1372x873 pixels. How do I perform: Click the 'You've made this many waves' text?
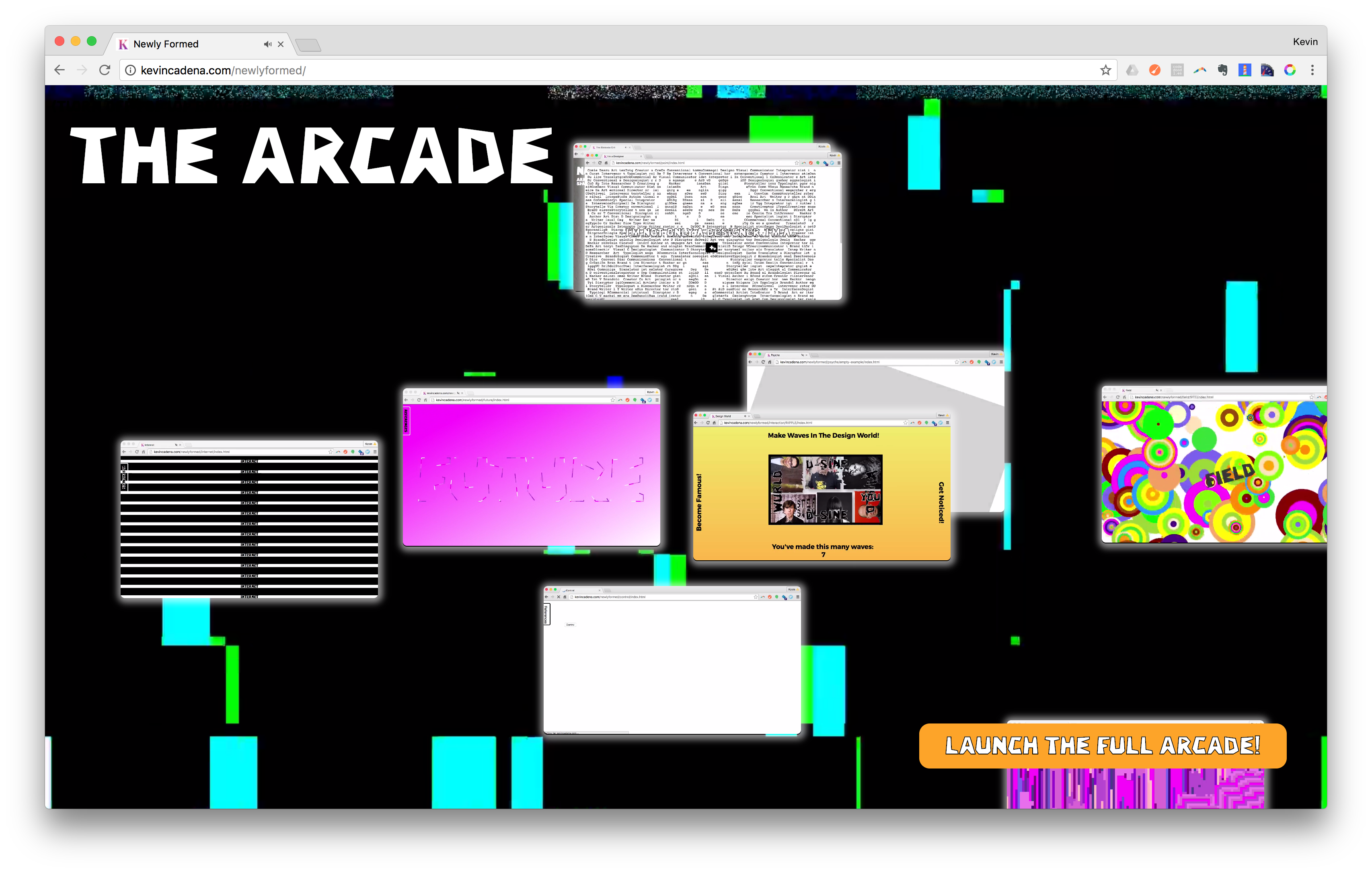click(822, 547)
